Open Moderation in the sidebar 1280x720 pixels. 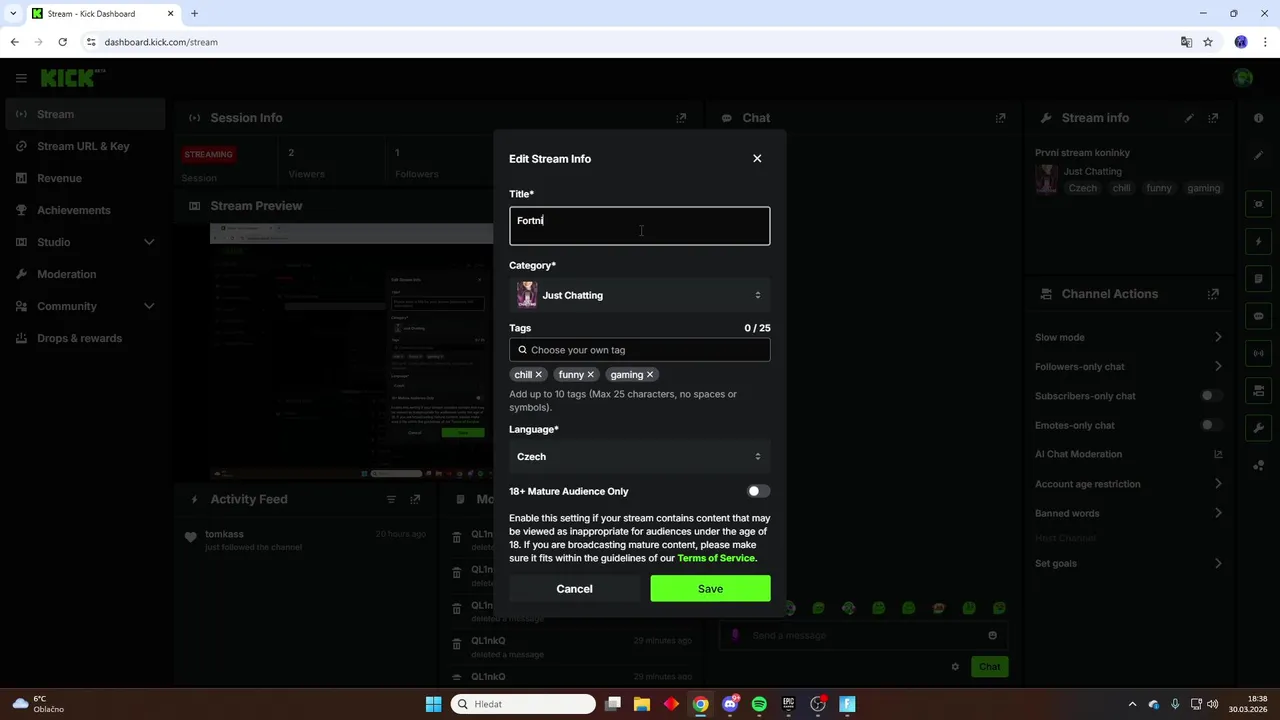point(85,274)
